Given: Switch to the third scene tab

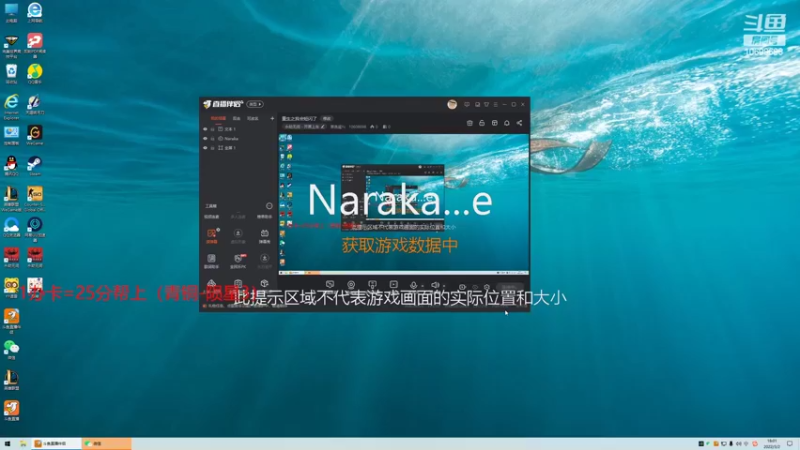Looking at the screenshot, I should [x=253, y=118].
